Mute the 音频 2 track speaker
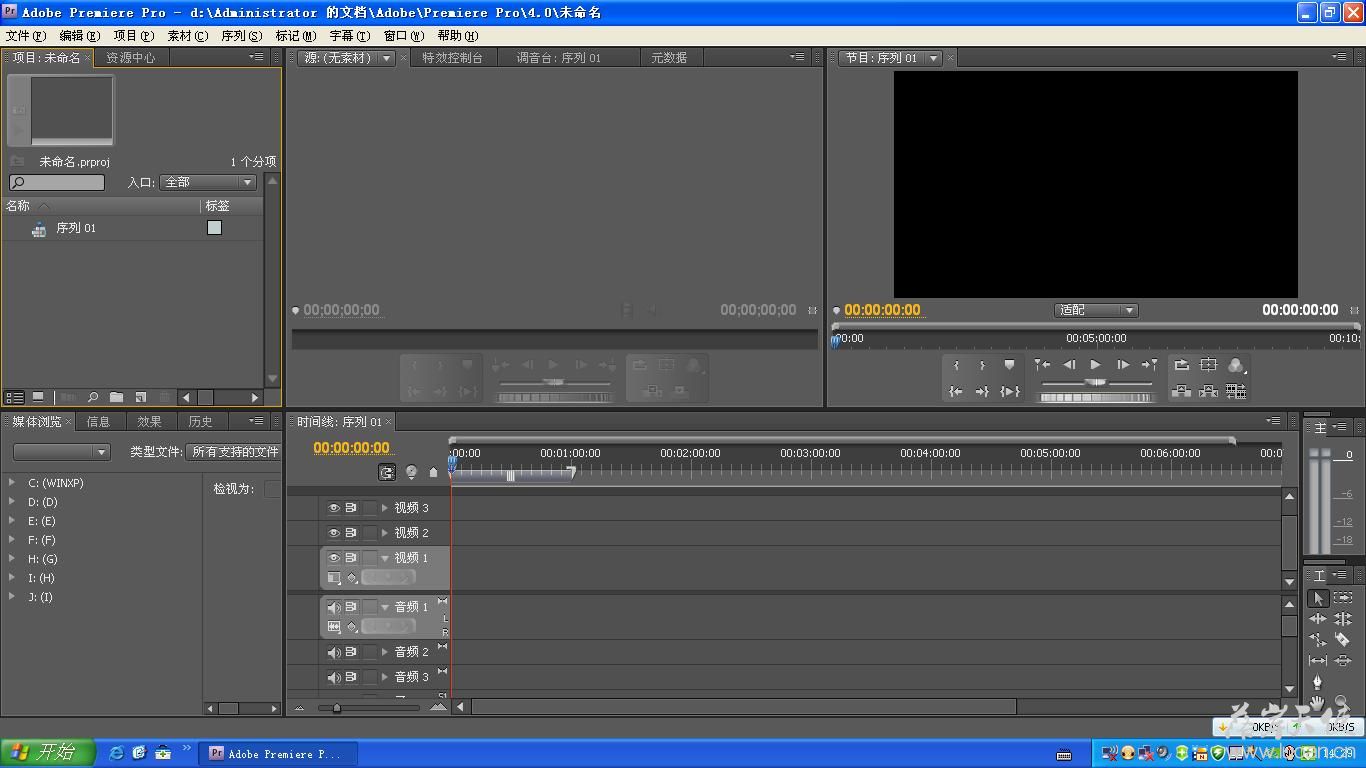The image size is (1366, 768). click(334, 652)
